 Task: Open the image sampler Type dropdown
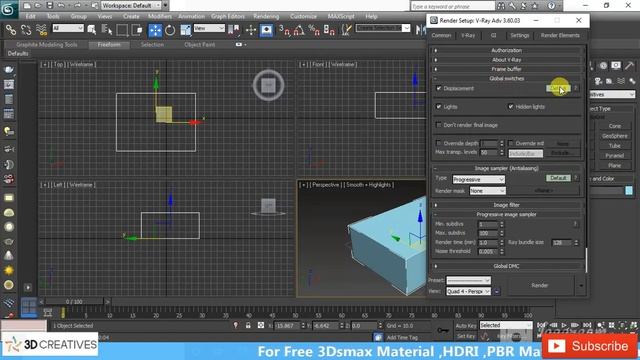pos(478,180)
